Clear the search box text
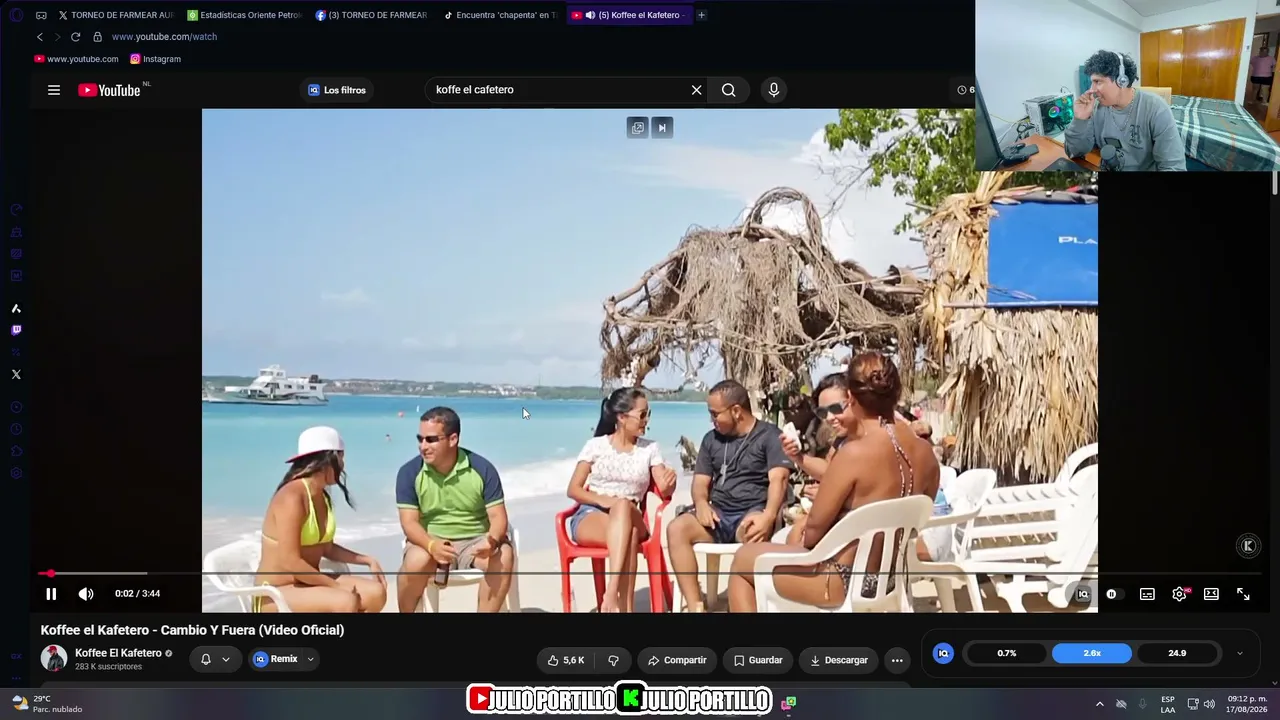The height and width of the screenshot is (720, 1280). 697,90
